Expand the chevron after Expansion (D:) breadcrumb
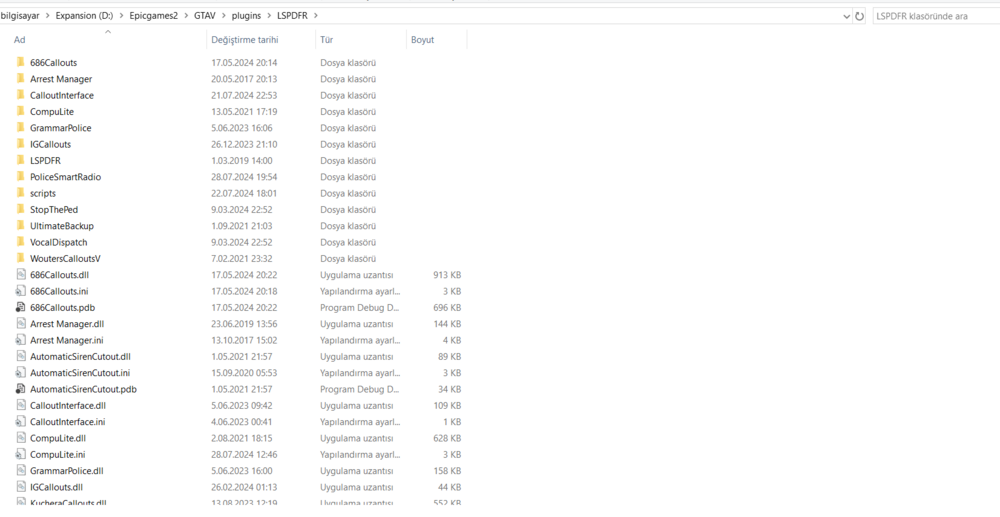Image resolution: width=1000 pixels, height=517 pixels. coord(121,16)
